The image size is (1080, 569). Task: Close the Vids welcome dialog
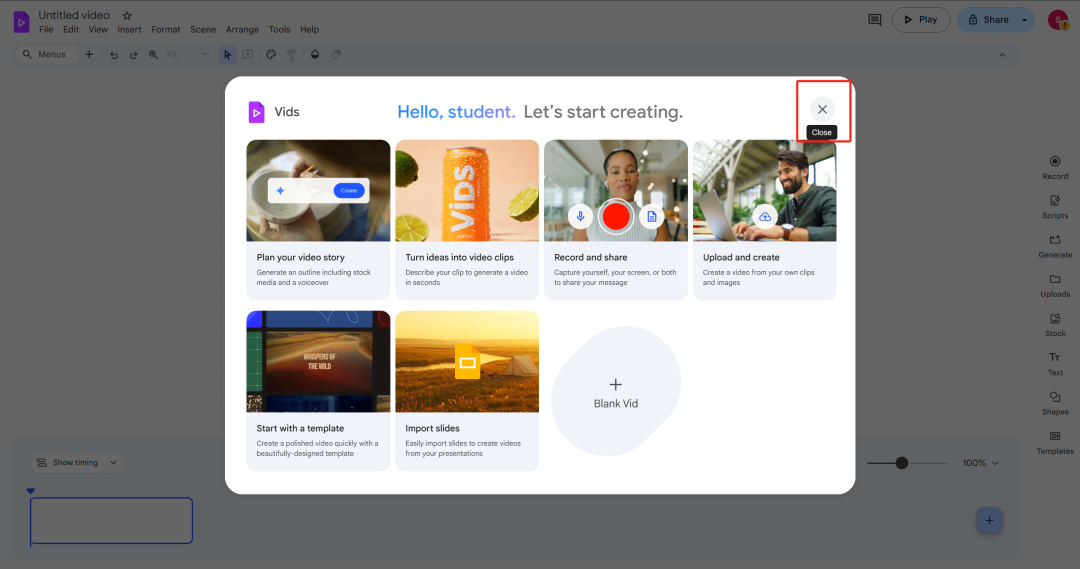click(x=822, y=110)
